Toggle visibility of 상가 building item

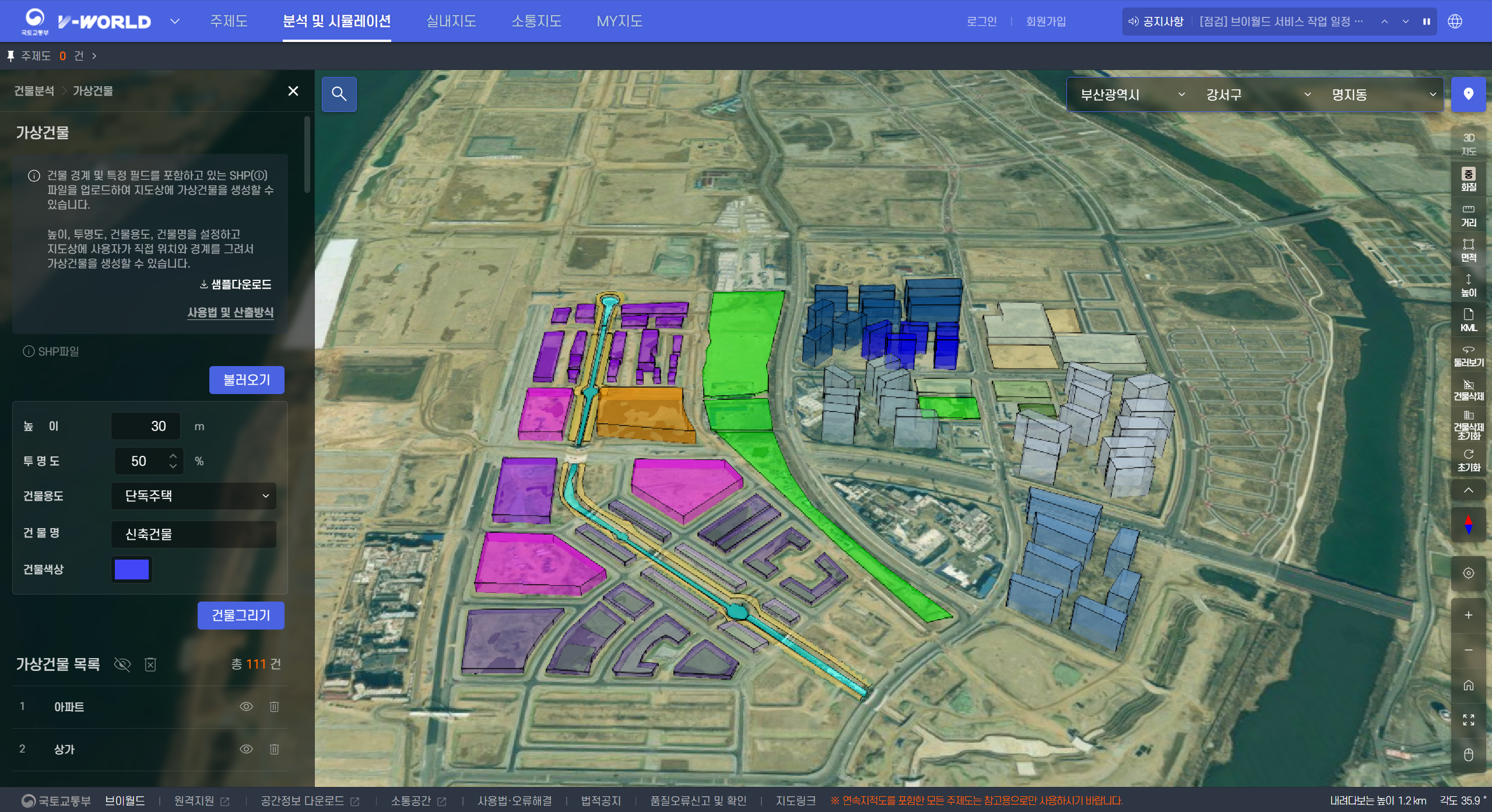point(246,749)
